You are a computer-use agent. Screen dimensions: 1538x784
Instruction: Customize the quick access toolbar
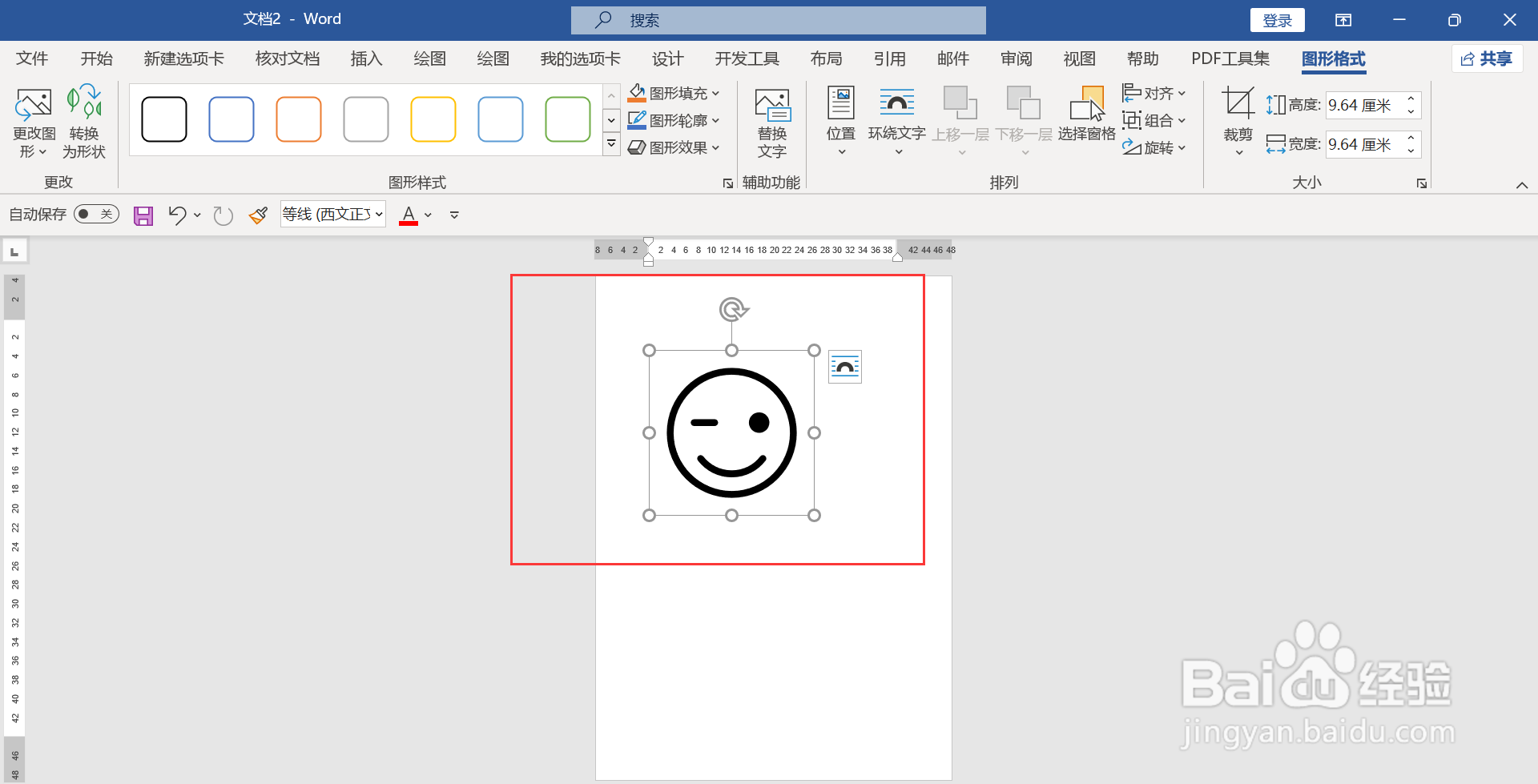tap(454, 215)
